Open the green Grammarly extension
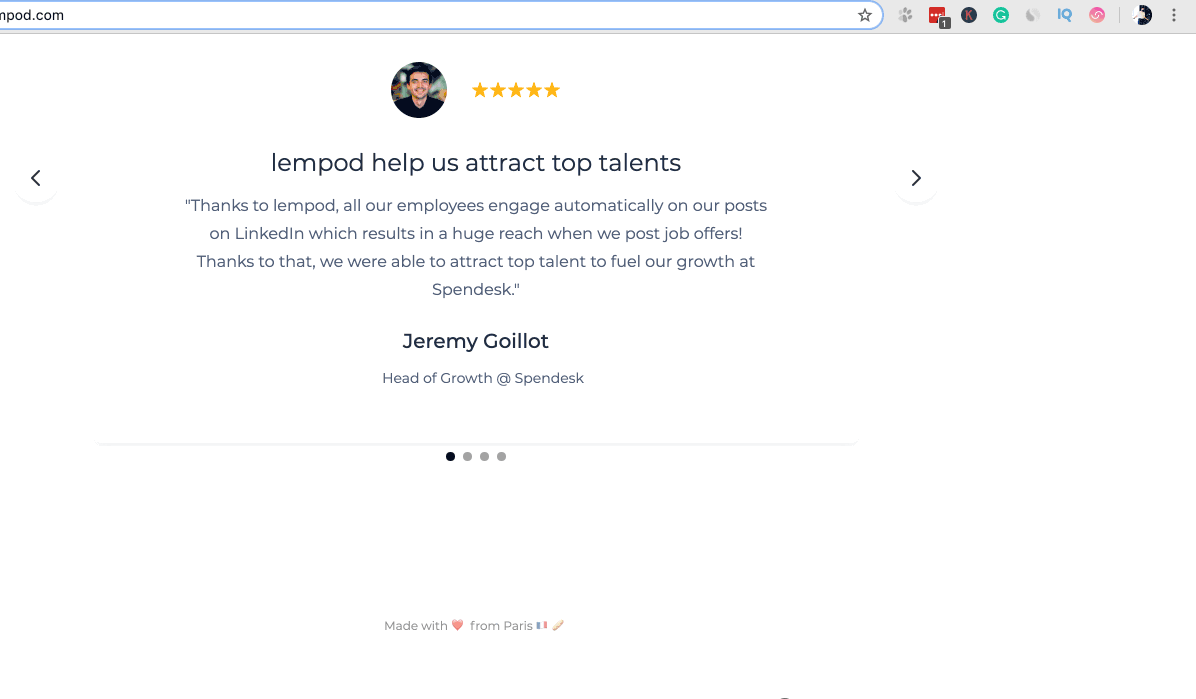The image size is (1196, 699). point(1001,15)
